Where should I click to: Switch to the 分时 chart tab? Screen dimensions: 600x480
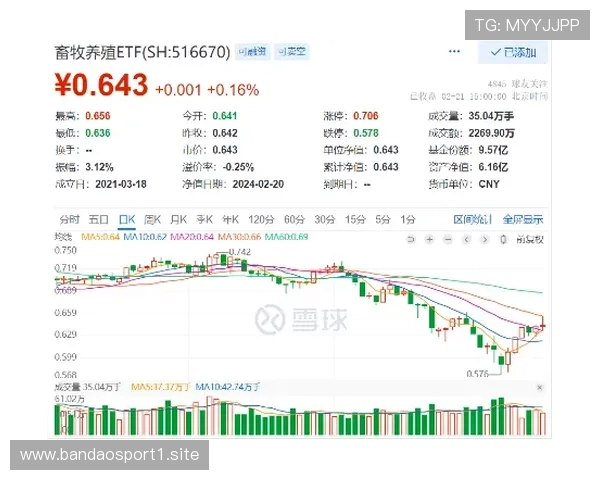[x=69, y=220]
